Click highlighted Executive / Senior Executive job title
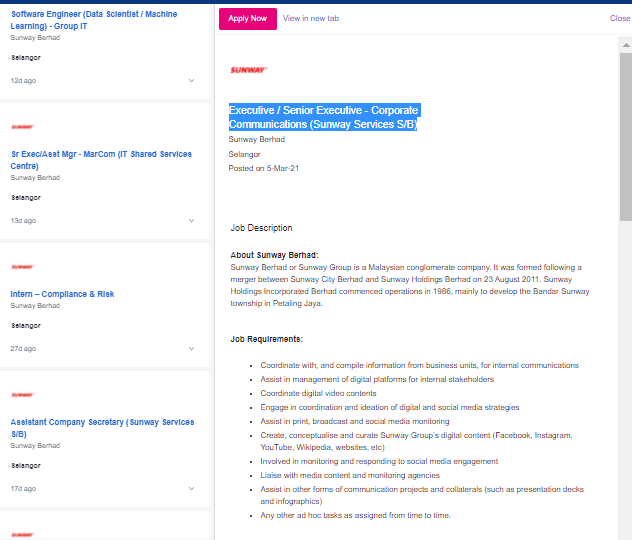The width and height of the screenshot is (632, 540). [x=324, y=117]
